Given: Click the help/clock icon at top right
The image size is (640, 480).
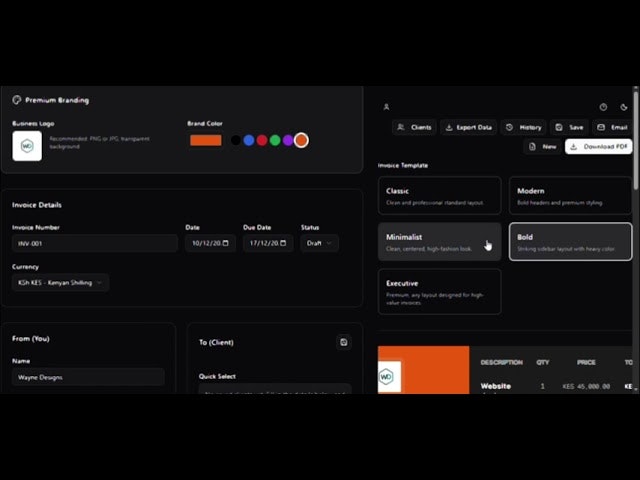Looking at the screenshot, I should (603, 107).
